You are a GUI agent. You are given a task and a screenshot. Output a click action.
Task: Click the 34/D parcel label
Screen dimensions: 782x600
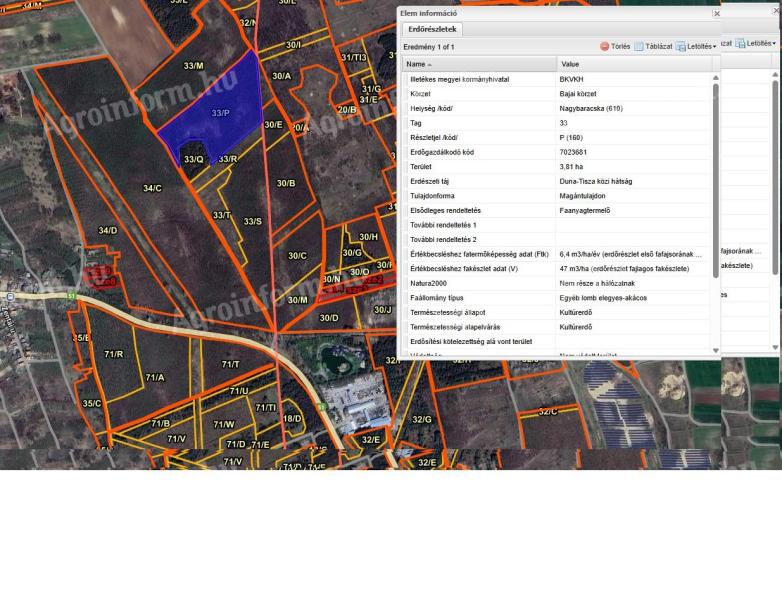click(108, 230)
